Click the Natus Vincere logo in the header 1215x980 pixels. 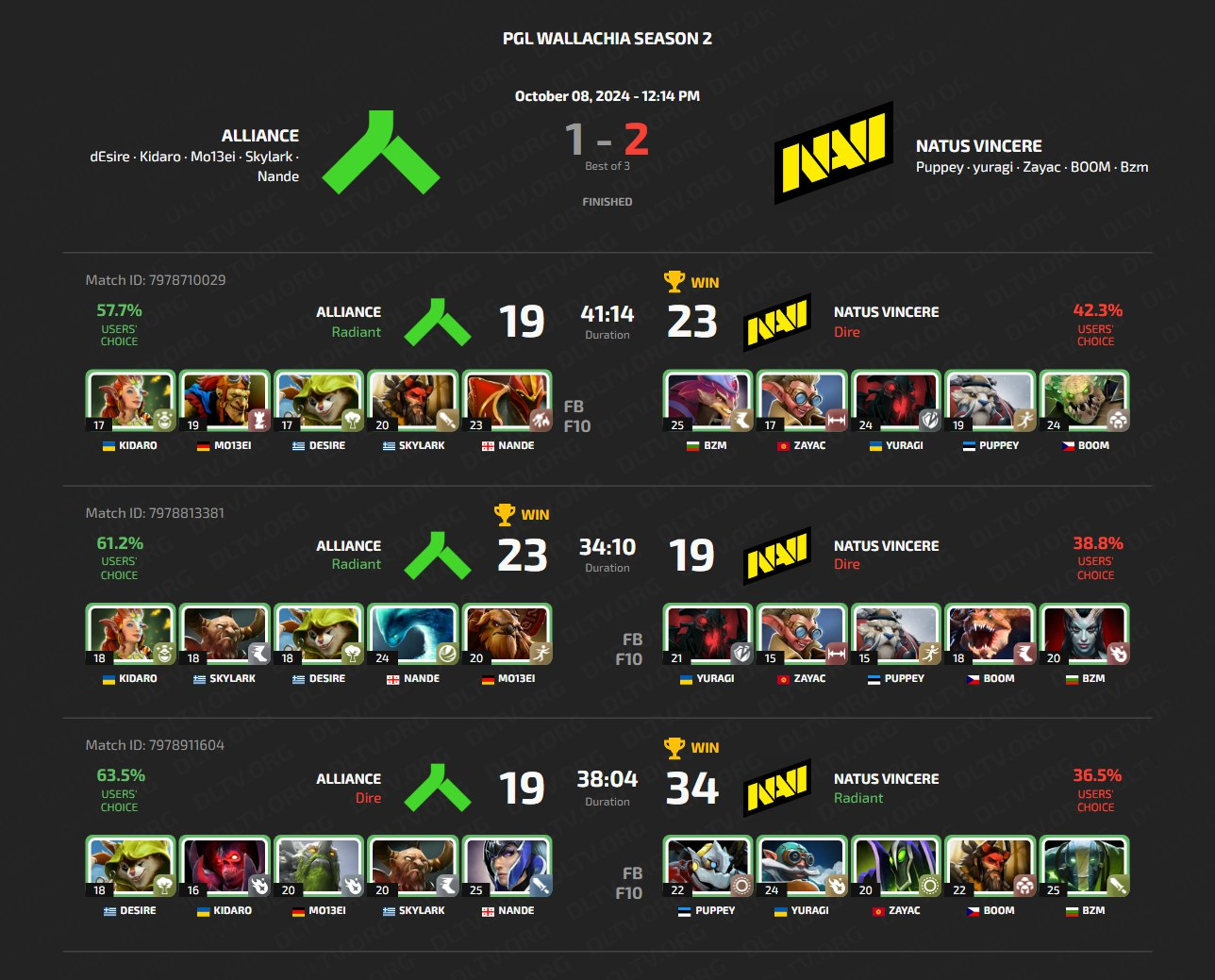tap(834, 152)
